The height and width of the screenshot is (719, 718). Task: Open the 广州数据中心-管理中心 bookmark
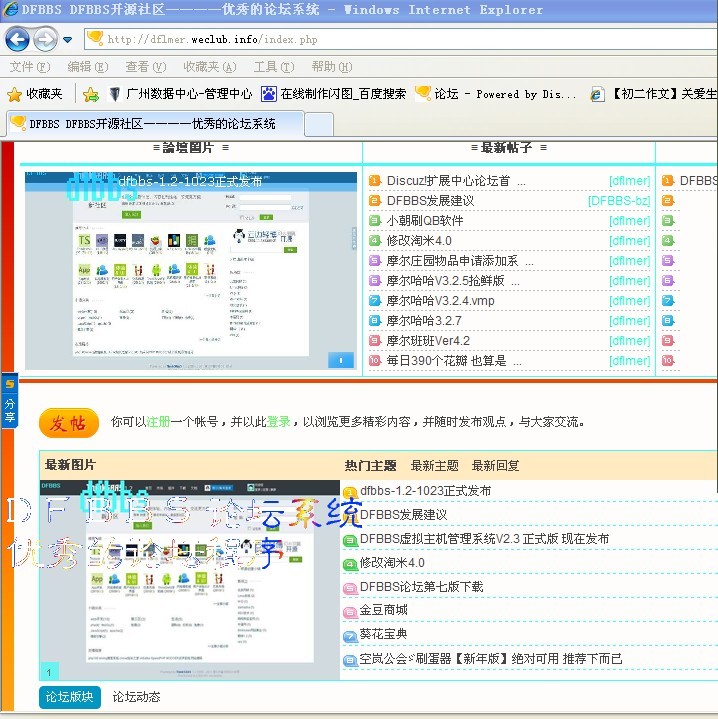[x=181, y=94]
